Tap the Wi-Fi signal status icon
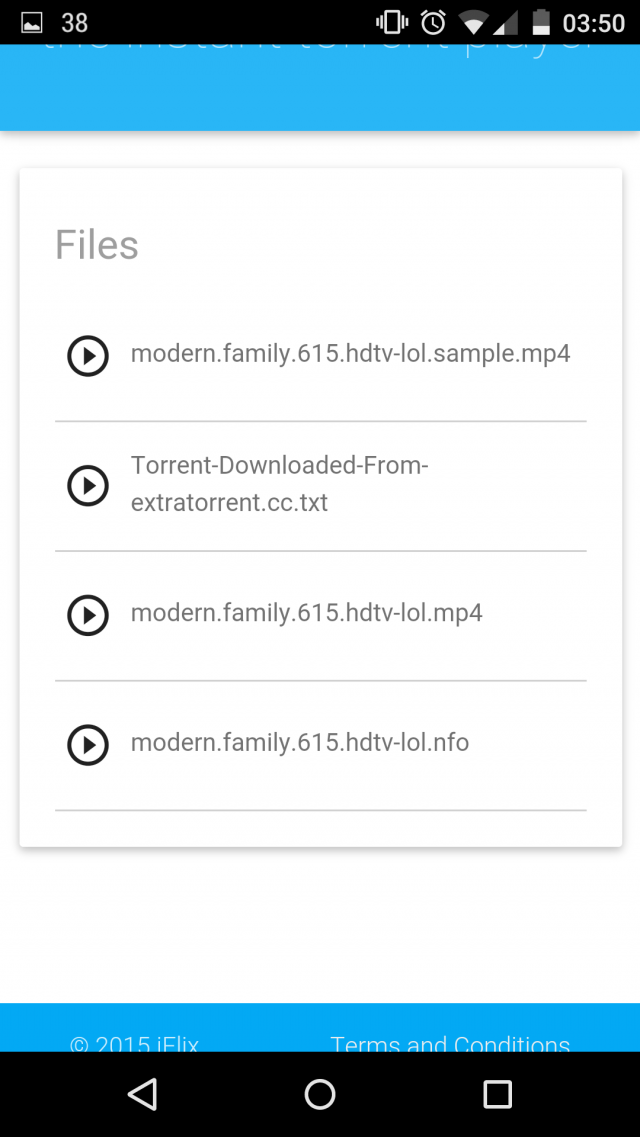Image resolution: width=640 pixels, height=1137 pixels. pos(473,22)
